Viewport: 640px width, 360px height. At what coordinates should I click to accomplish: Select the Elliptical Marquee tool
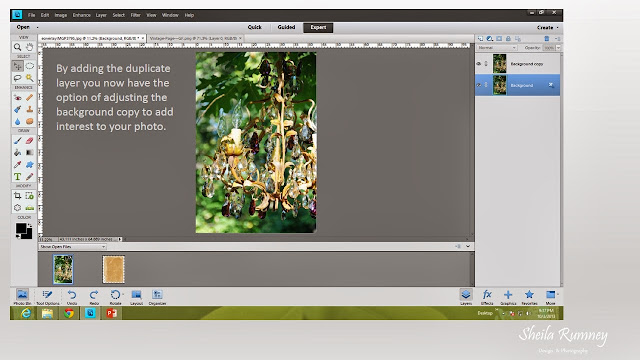[x=29, y=66]
